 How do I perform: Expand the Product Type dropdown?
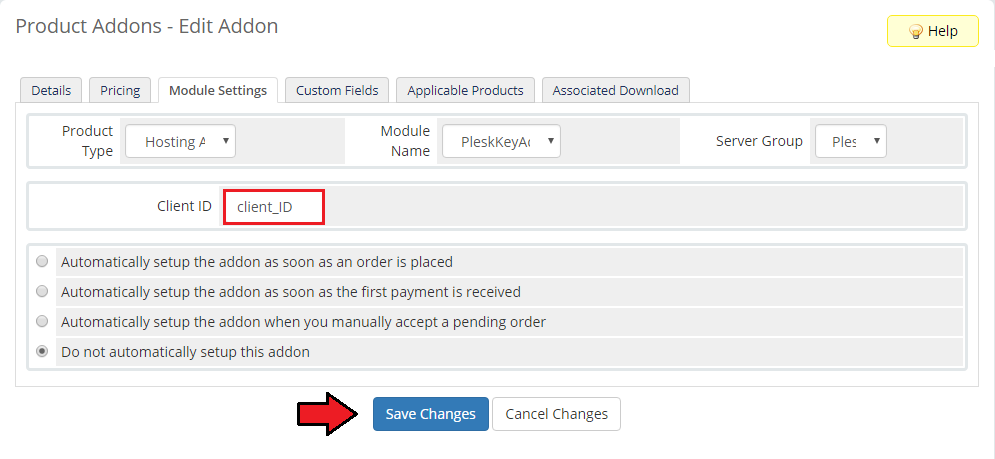pos(180,142)
